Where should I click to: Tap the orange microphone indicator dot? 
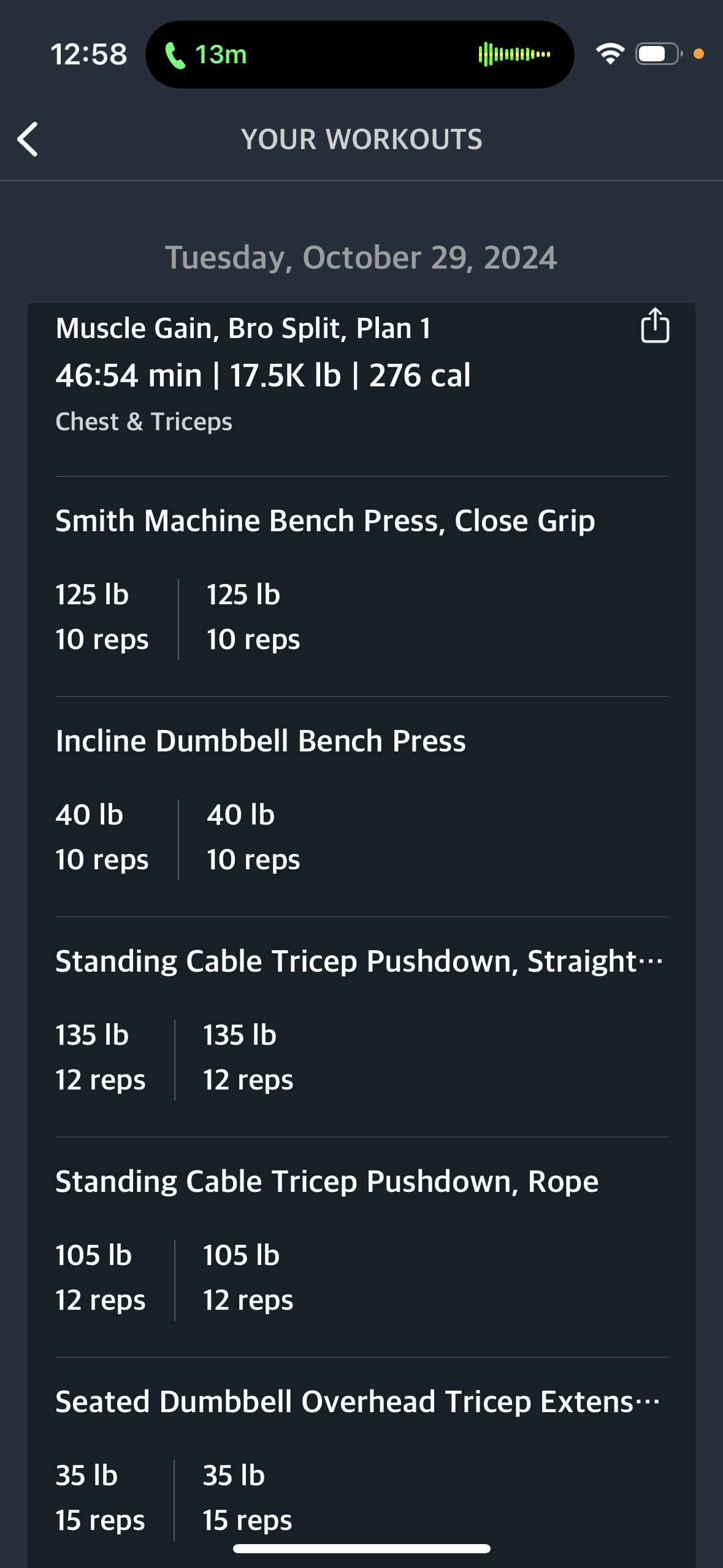click(x=698, y=54)
